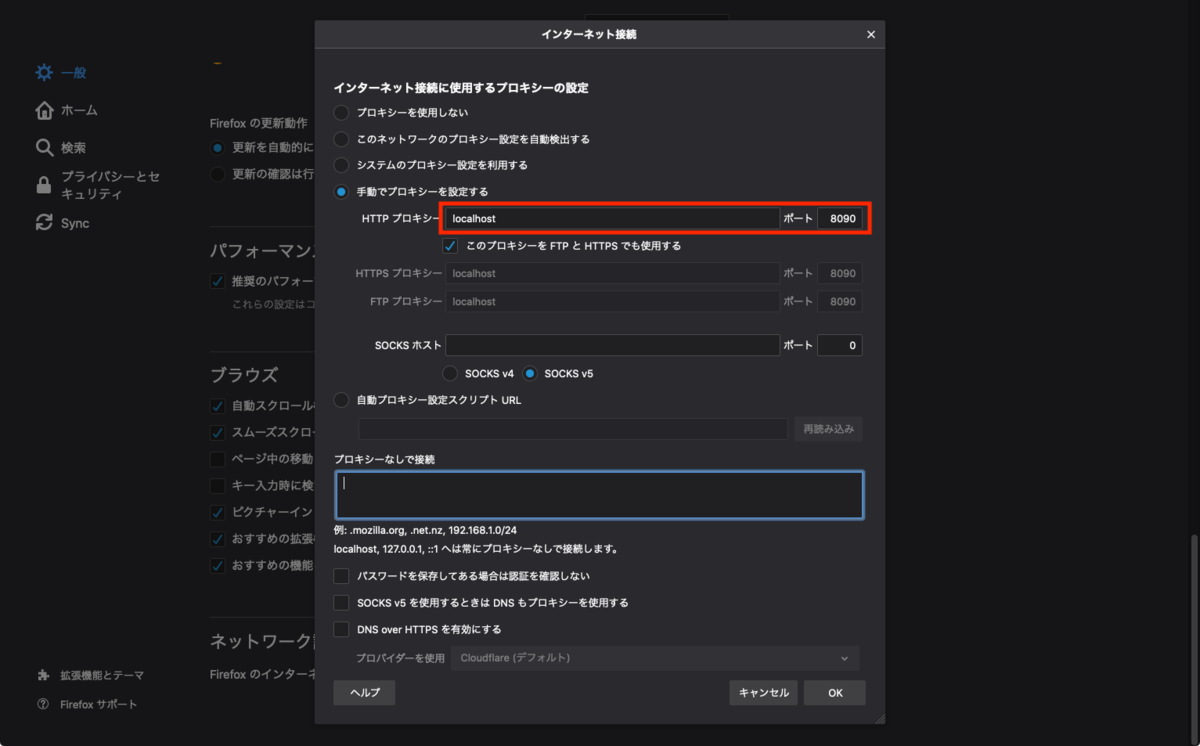Open the 一般 category label in sidebar
The height and width of the screenshot is (746, 1200).
click(x=73, y=73)
